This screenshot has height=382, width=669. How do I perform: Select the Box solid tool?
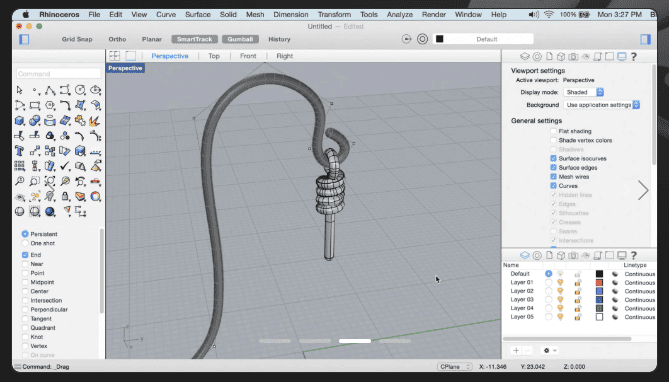tap(19, 120)
